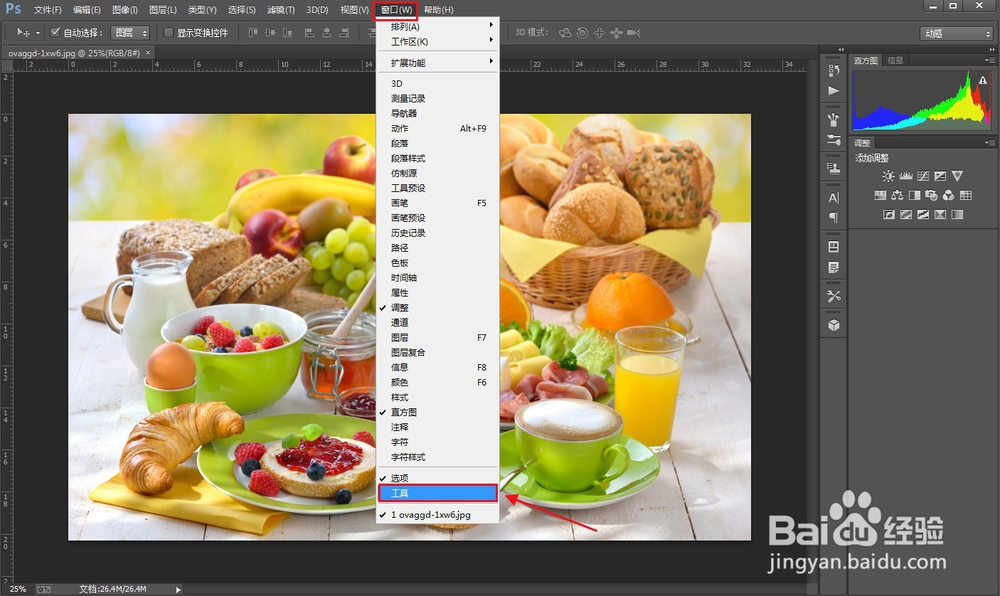Open the 文件(F) menu

(x=48, y=10)
